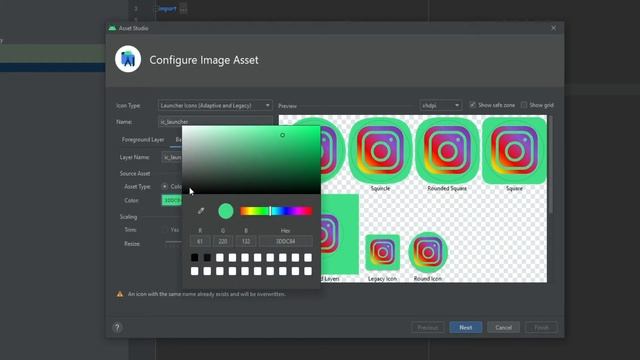Click the Next button
Image resolution: width=640 pixels, height=360 pixels.
tap(466, 327)
